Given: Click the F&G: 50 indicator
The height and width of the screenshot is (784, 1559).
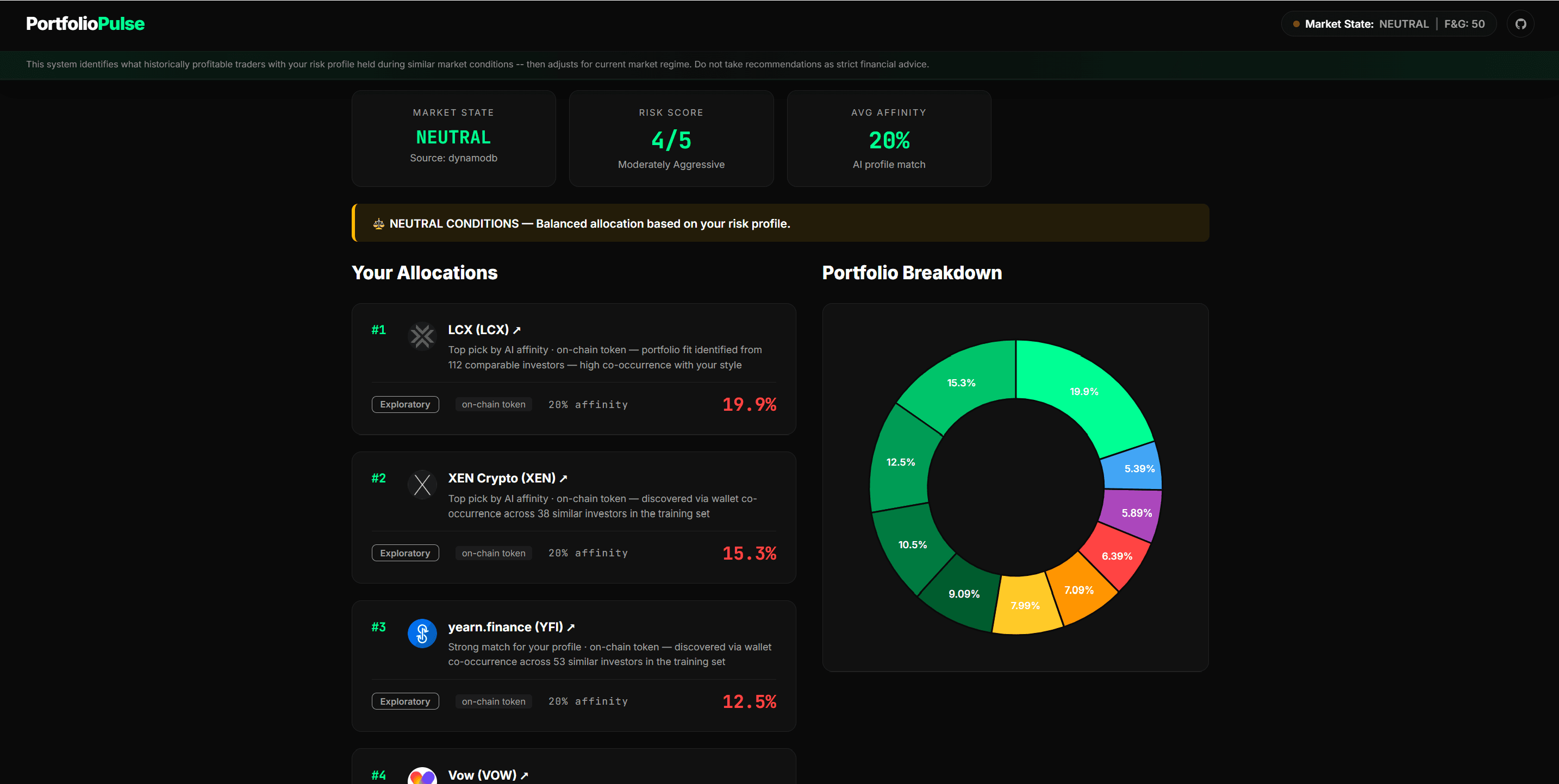Looking at the screenshot, I should (1464, 24).
